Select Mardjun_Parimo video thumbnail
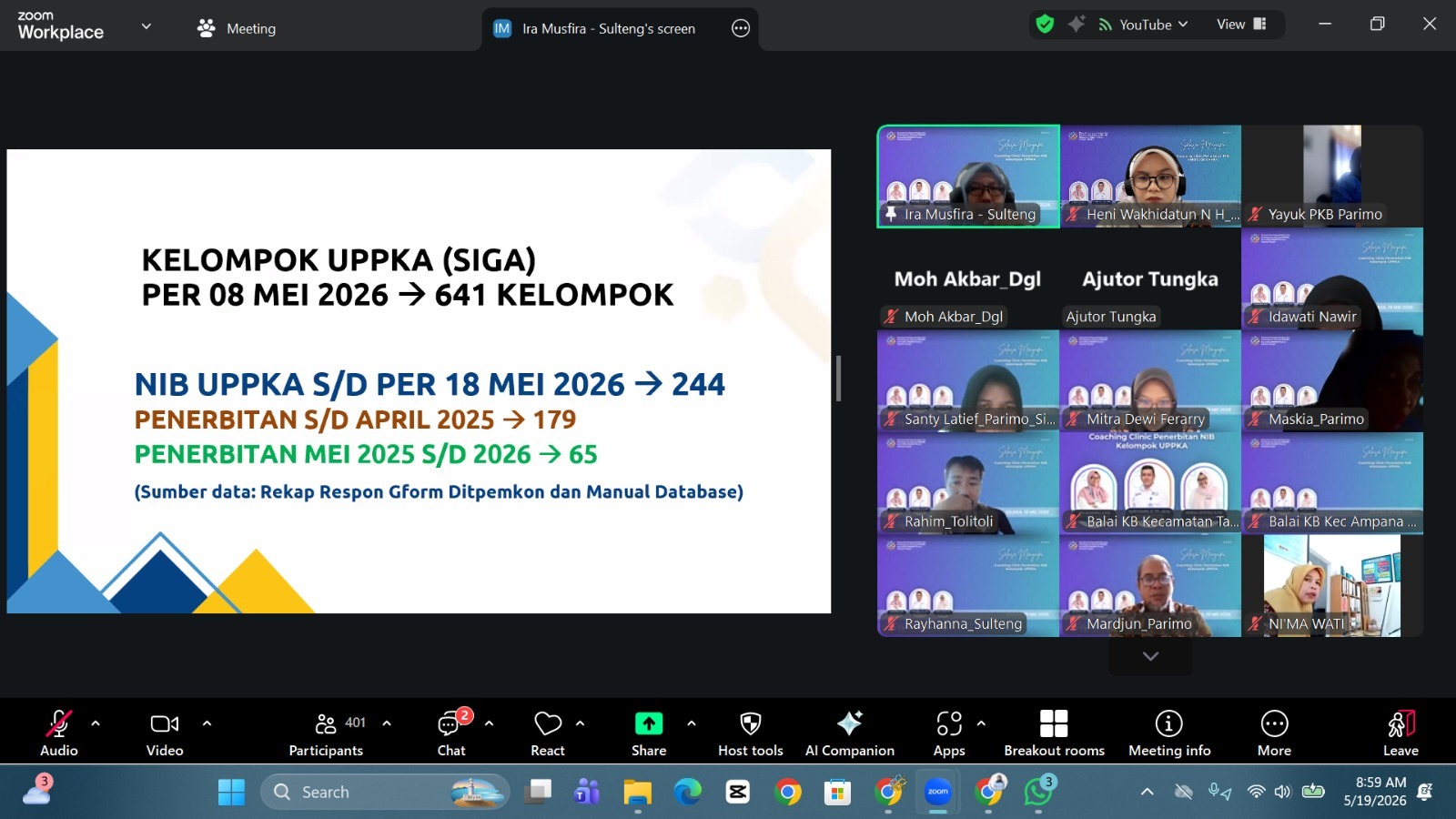 [1150, 586]
